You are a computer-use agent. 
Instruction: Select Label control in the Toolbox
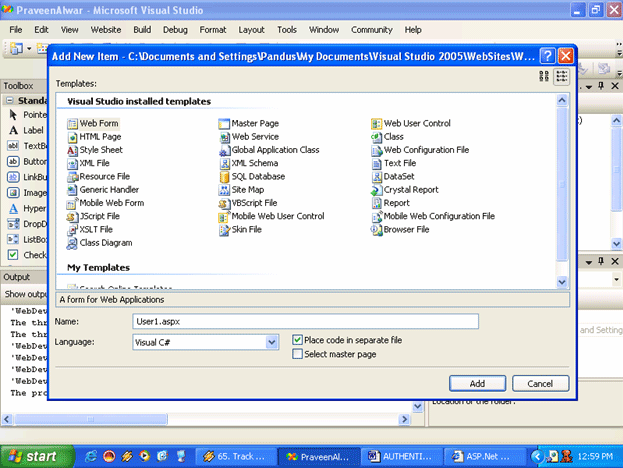(x=27, y=130)
